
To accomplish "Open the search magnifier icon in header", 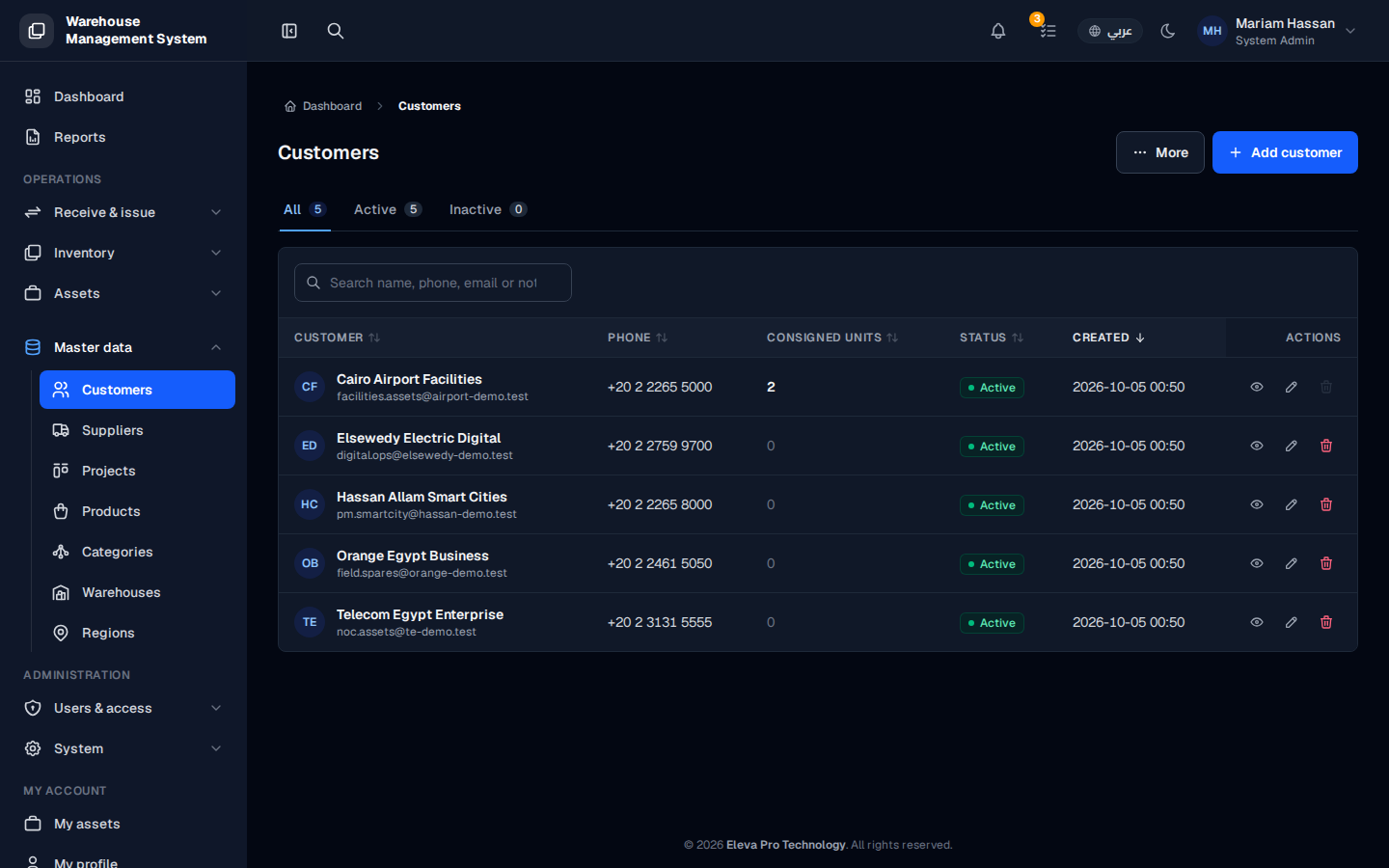I will (x=336, y=31).
